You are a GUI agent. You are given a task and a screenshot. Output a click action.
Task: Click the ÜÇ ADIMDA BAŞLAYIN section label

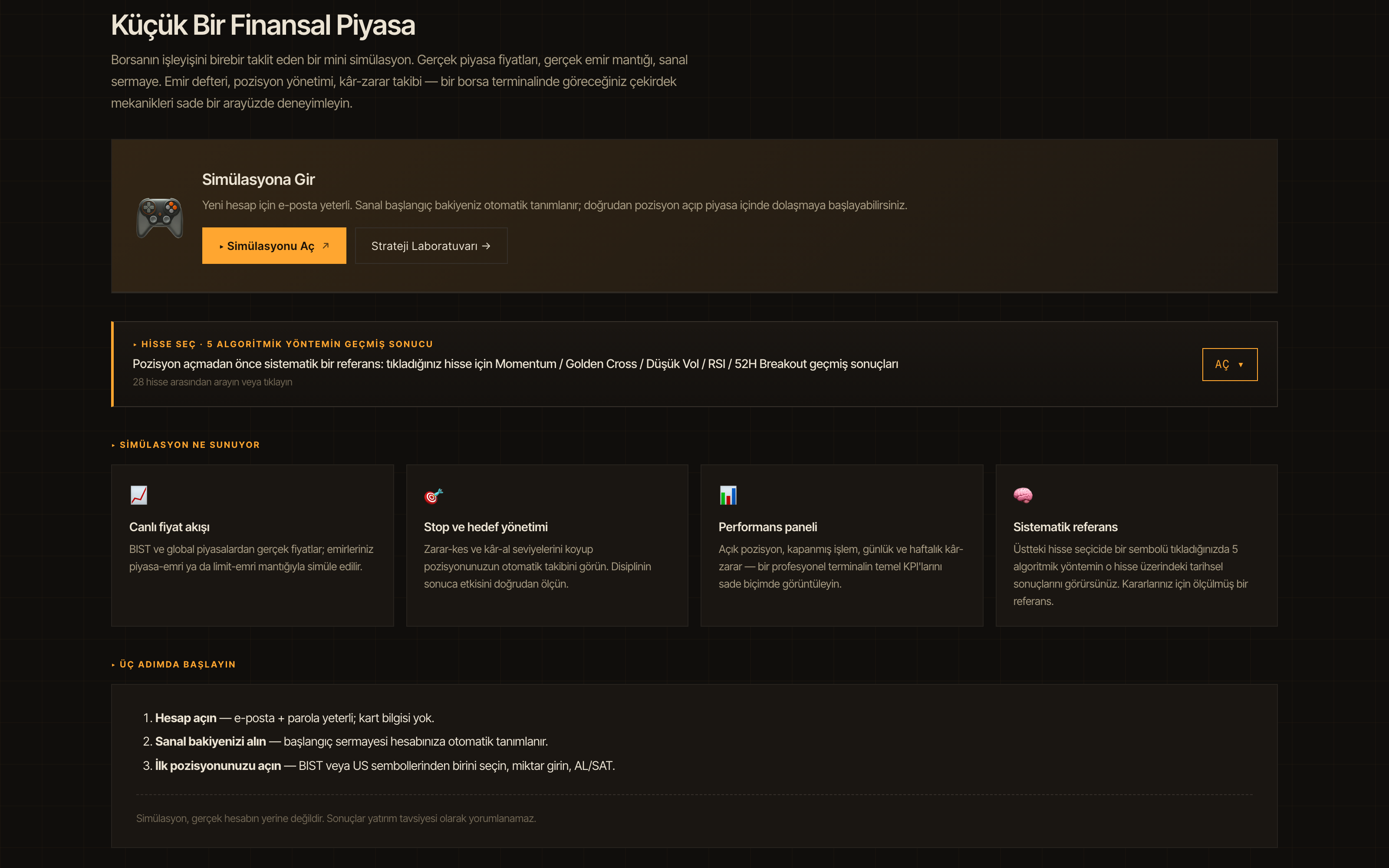click(x=173, y=664)
